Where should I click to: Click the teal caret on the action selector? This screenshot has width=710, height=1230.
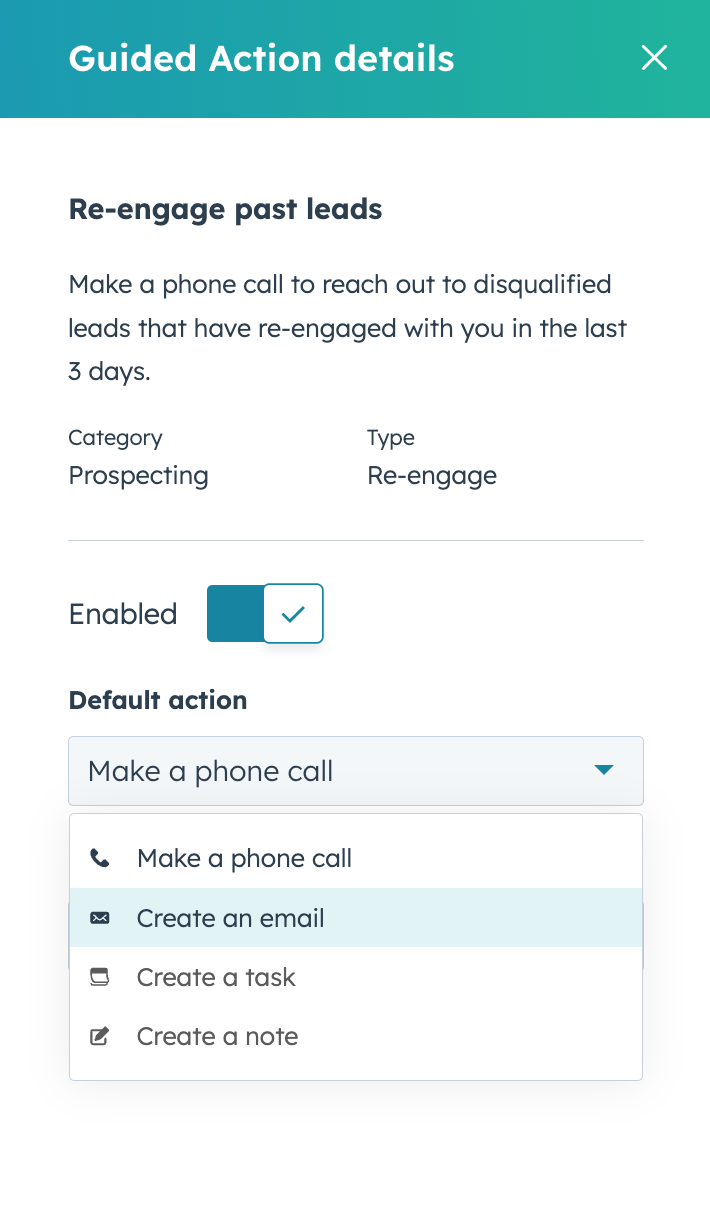[604, 770]
